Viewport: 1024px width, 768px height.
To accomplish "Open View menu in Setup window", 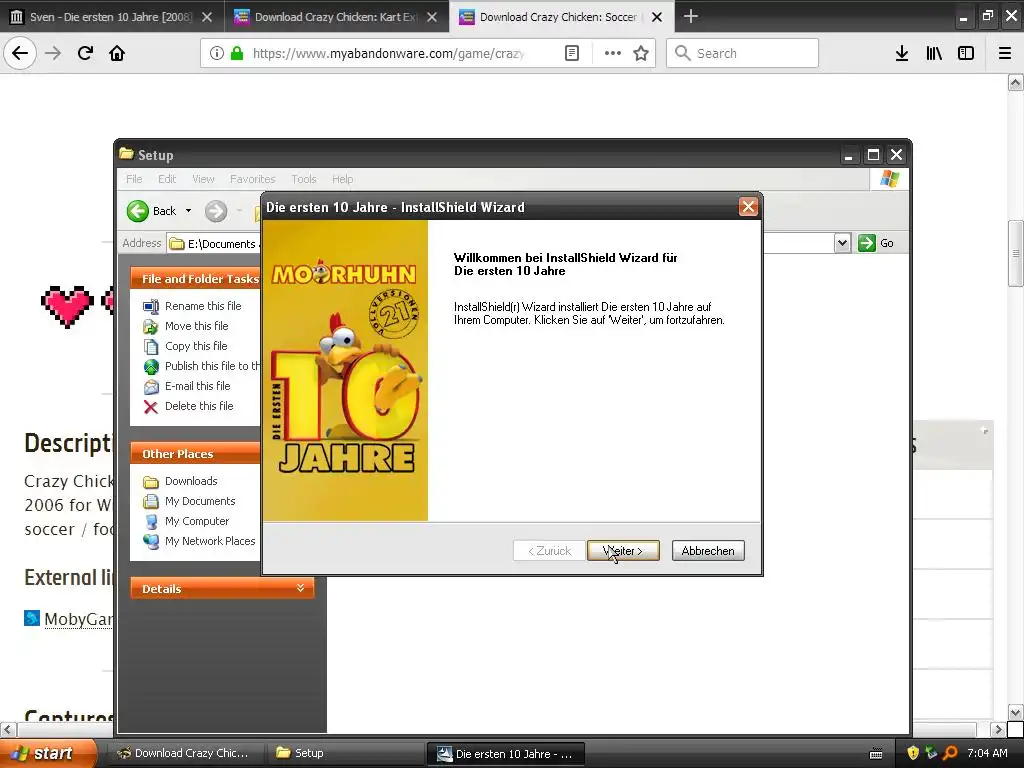I will pyautogui.click(x=203, y=179).
